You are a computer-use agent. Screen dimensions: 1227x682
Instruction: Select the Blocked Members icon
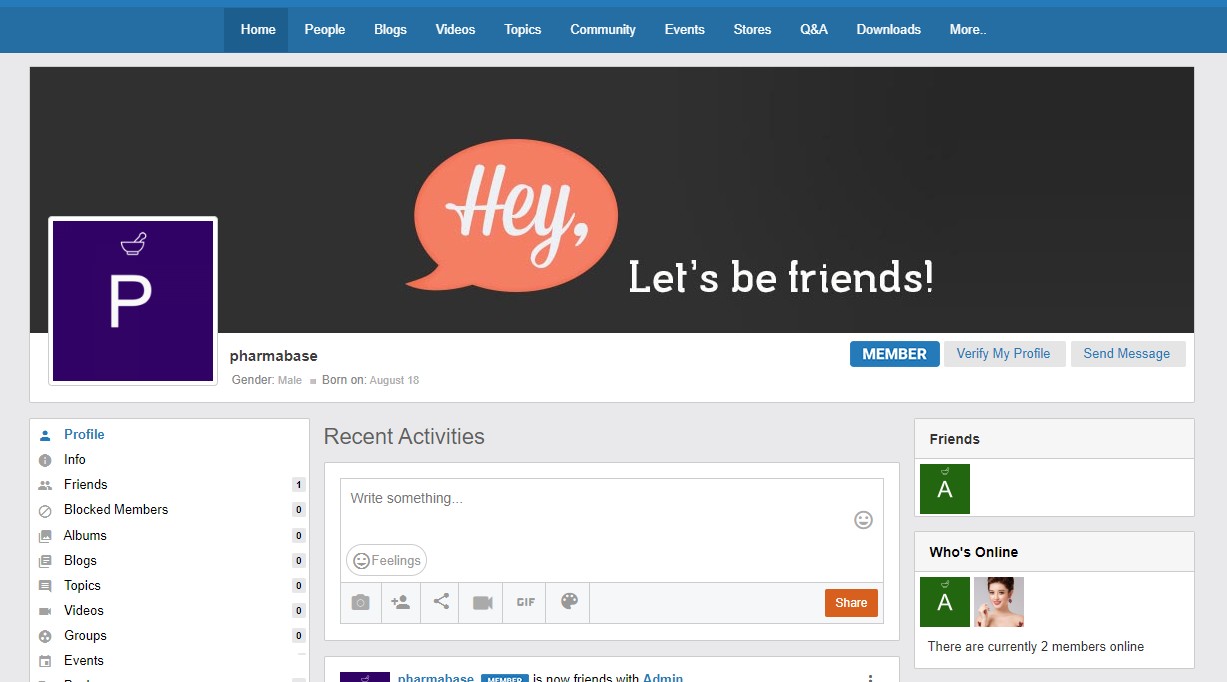click(x=45, y=509)
